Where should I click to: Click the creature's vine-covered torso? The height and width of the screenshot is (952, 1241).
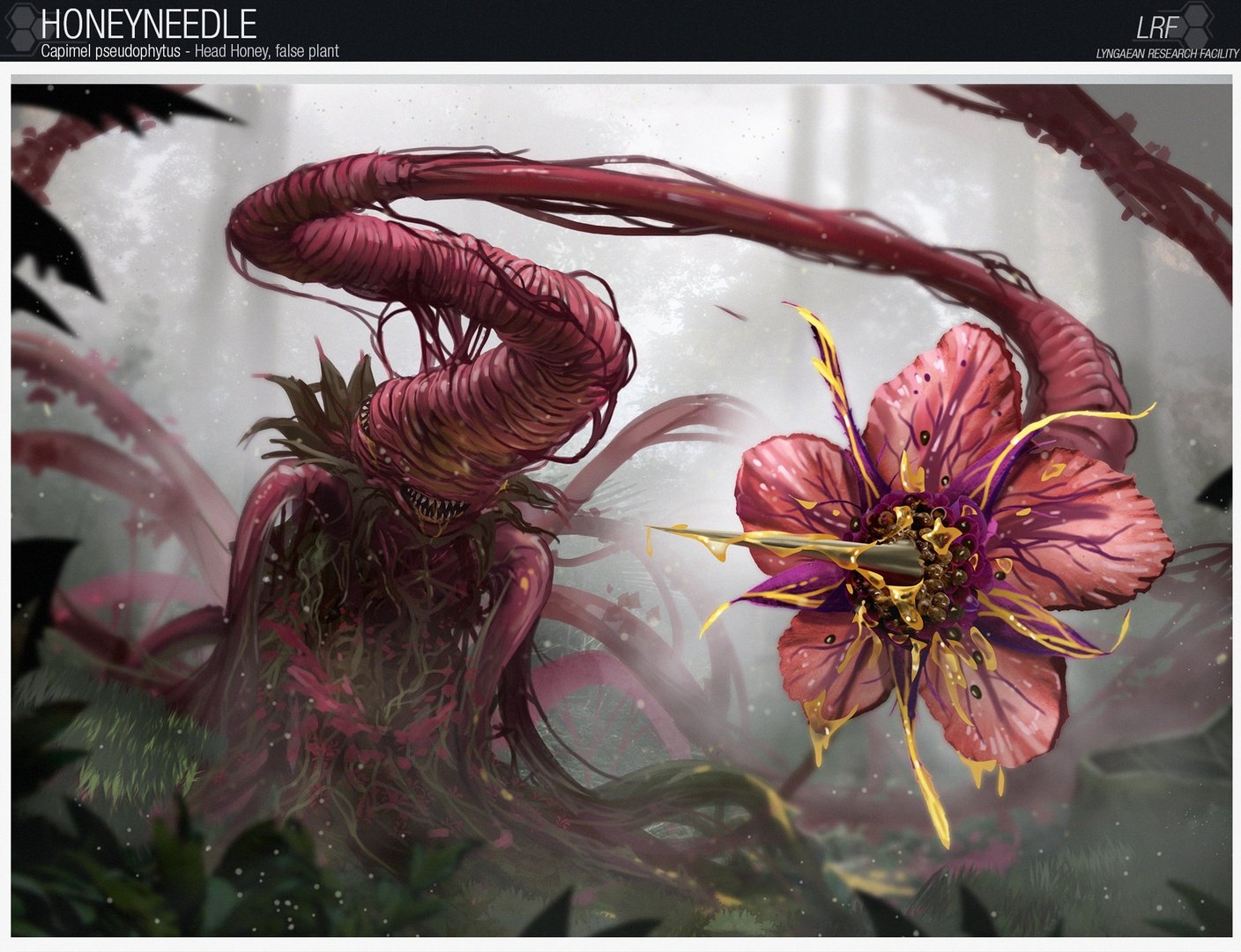pyautogui.click(x=370, y=617)
